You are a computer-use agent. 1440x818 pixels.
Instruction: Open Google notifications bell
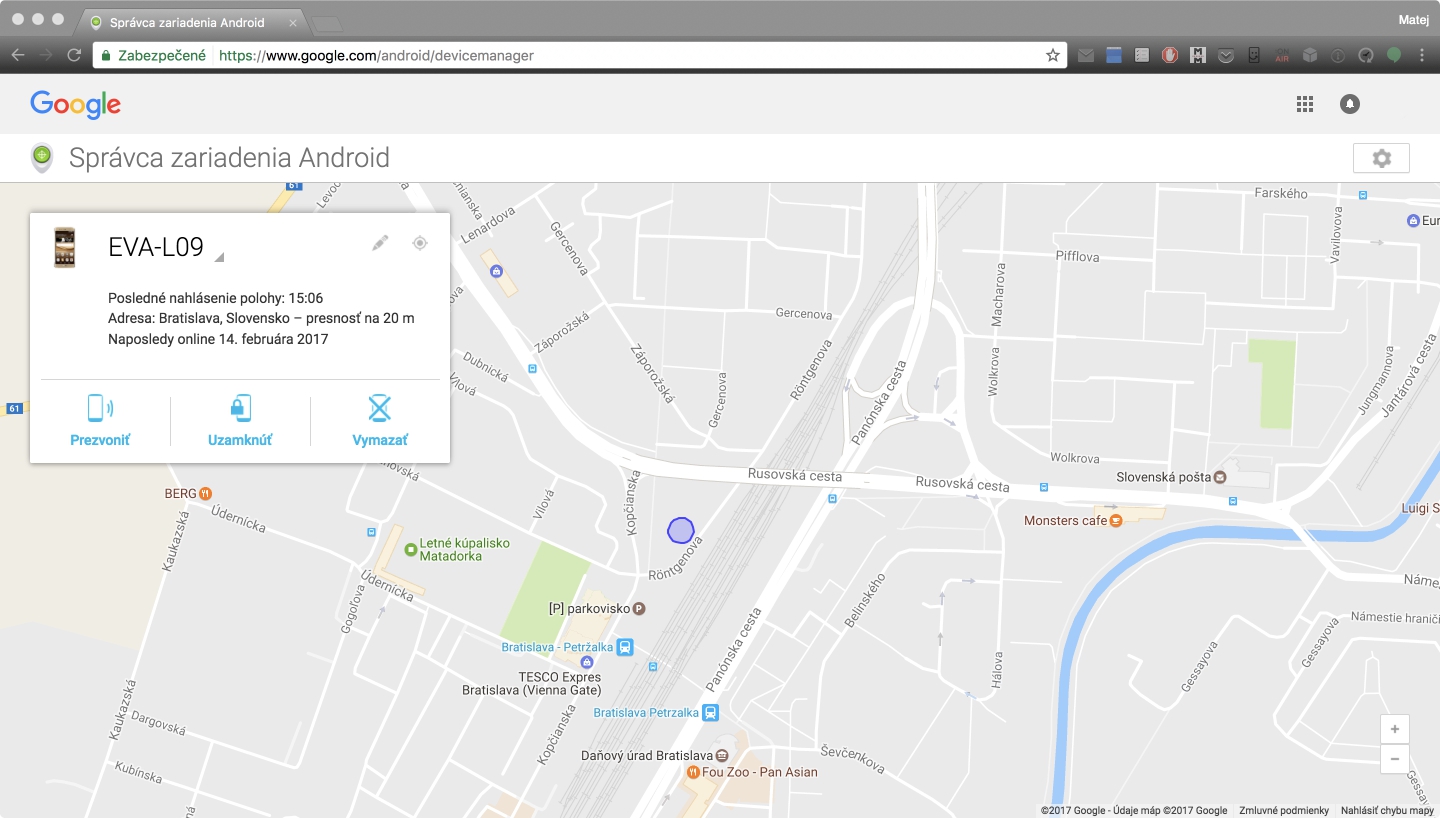(1350, 104)
